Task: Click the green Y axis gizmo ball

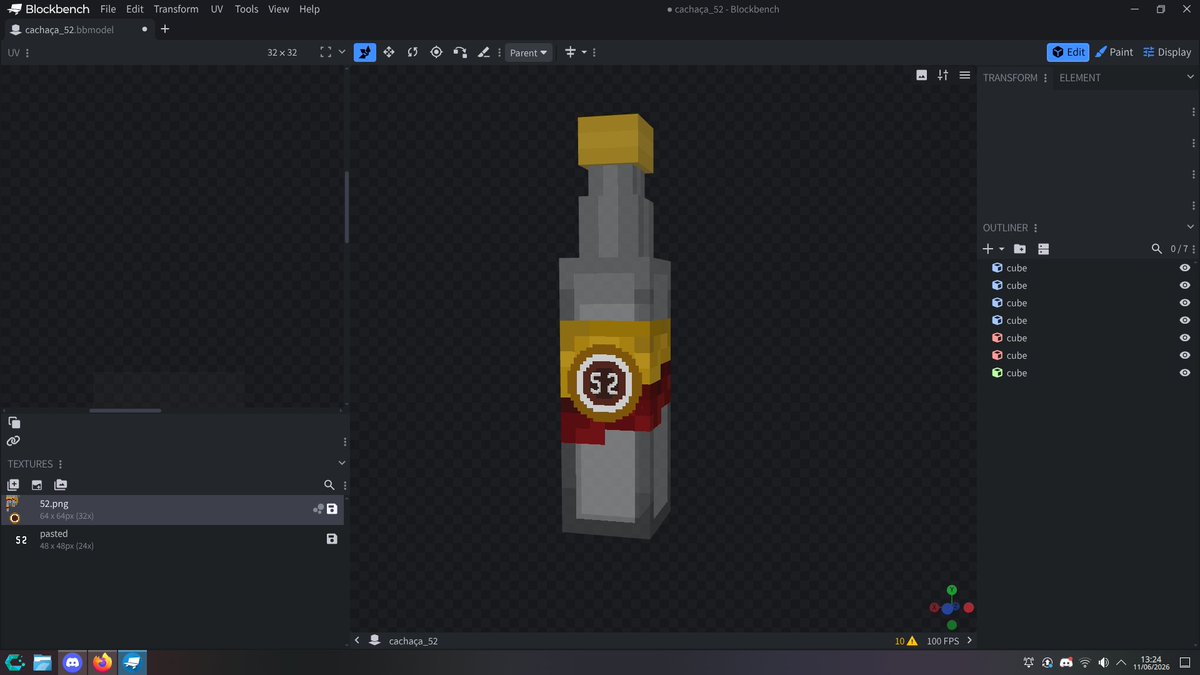Action: 952,590
